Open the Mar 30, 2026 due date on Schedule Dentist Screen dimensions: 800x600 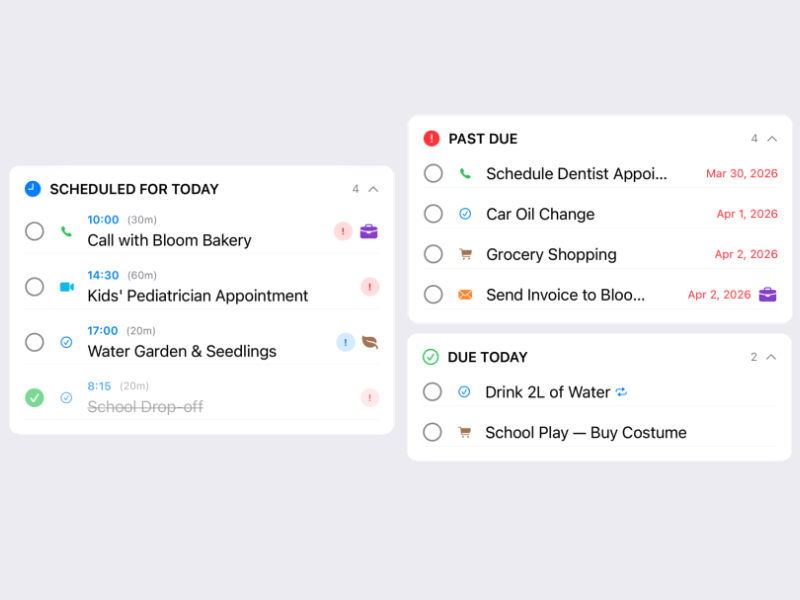tap(742, 173)
